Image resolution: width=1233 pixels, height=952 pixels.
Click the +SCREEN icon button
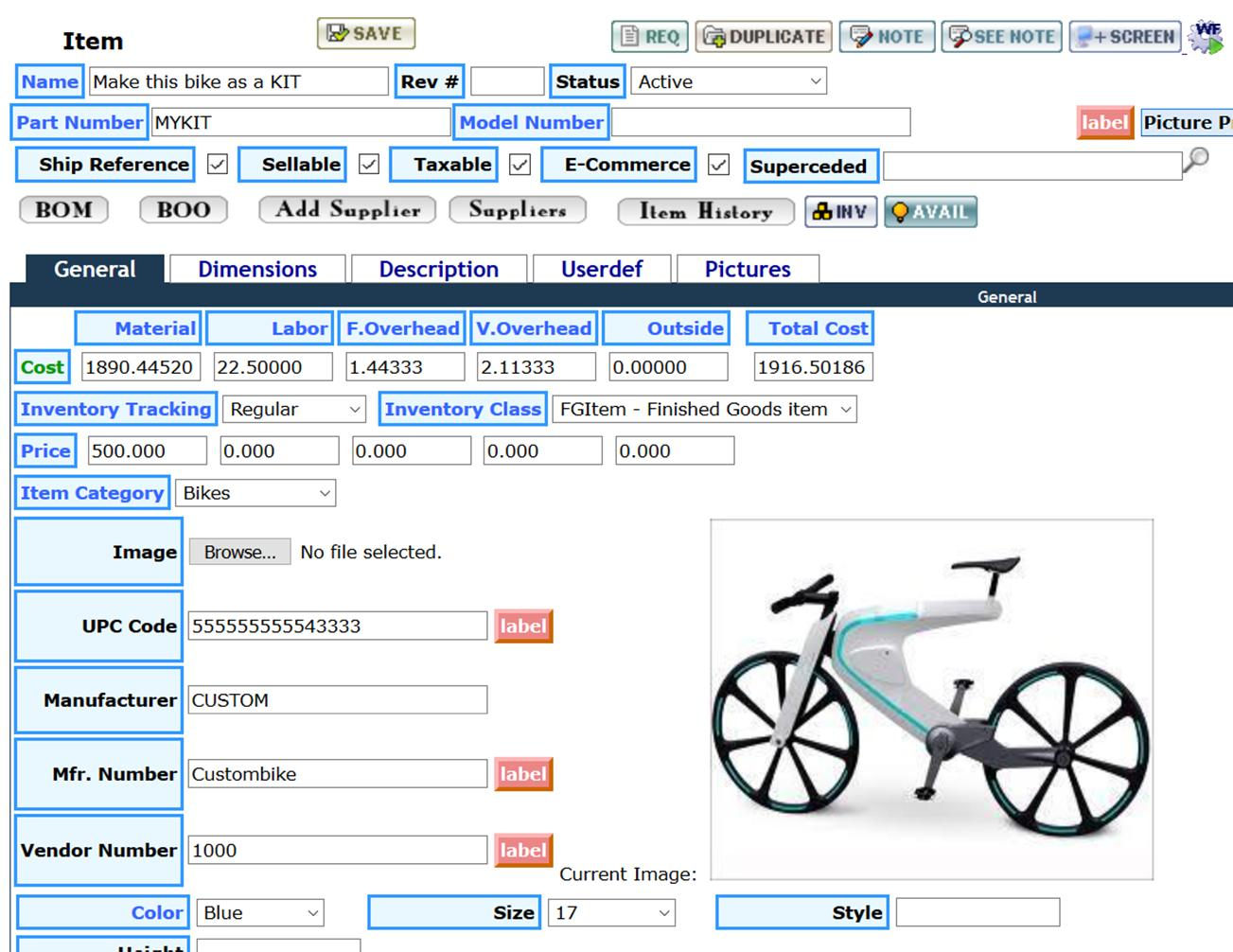(x=1125, y=37)
